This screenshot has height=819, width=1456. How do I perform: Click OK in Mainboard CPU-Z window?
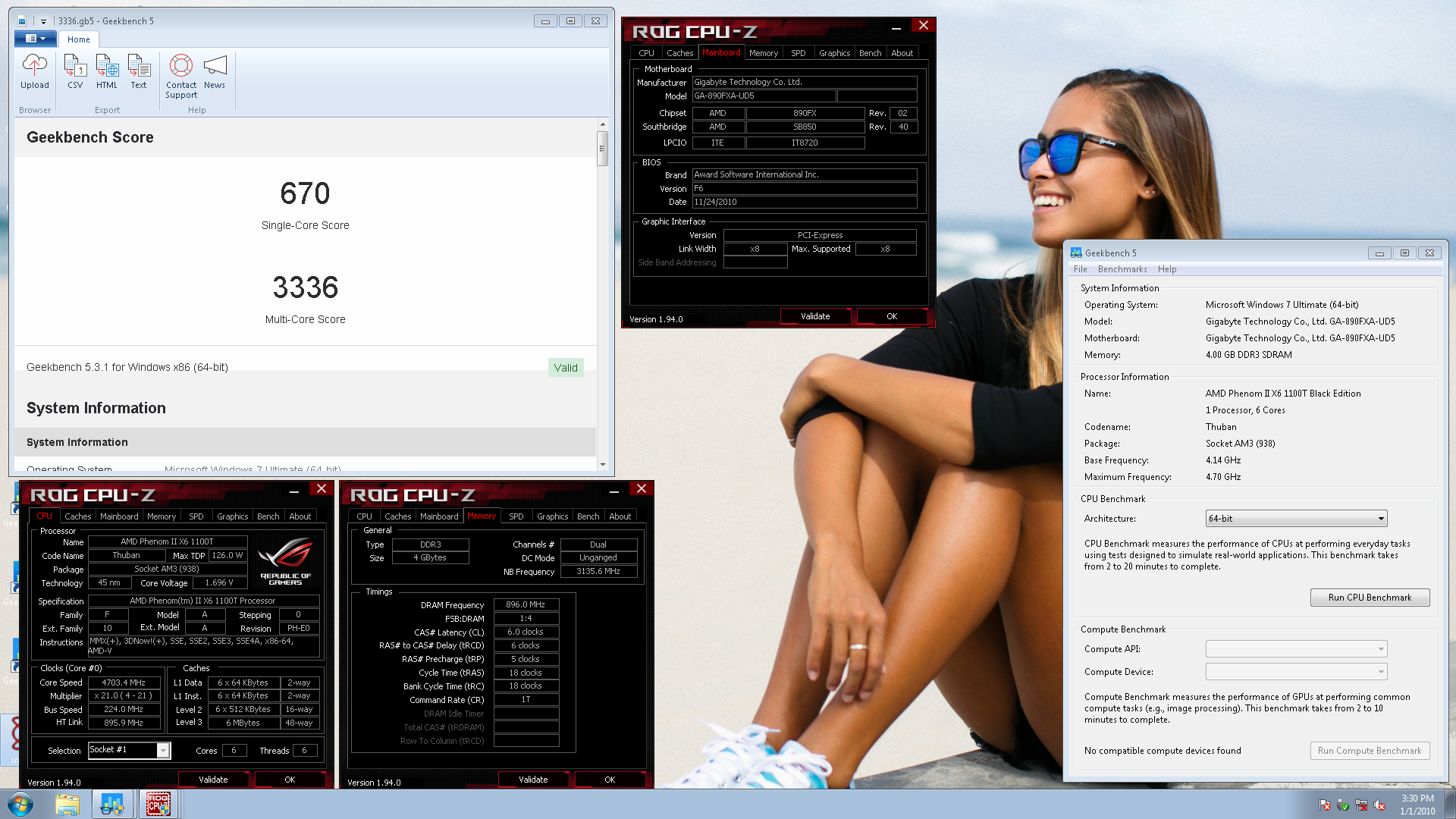[892, 316]
